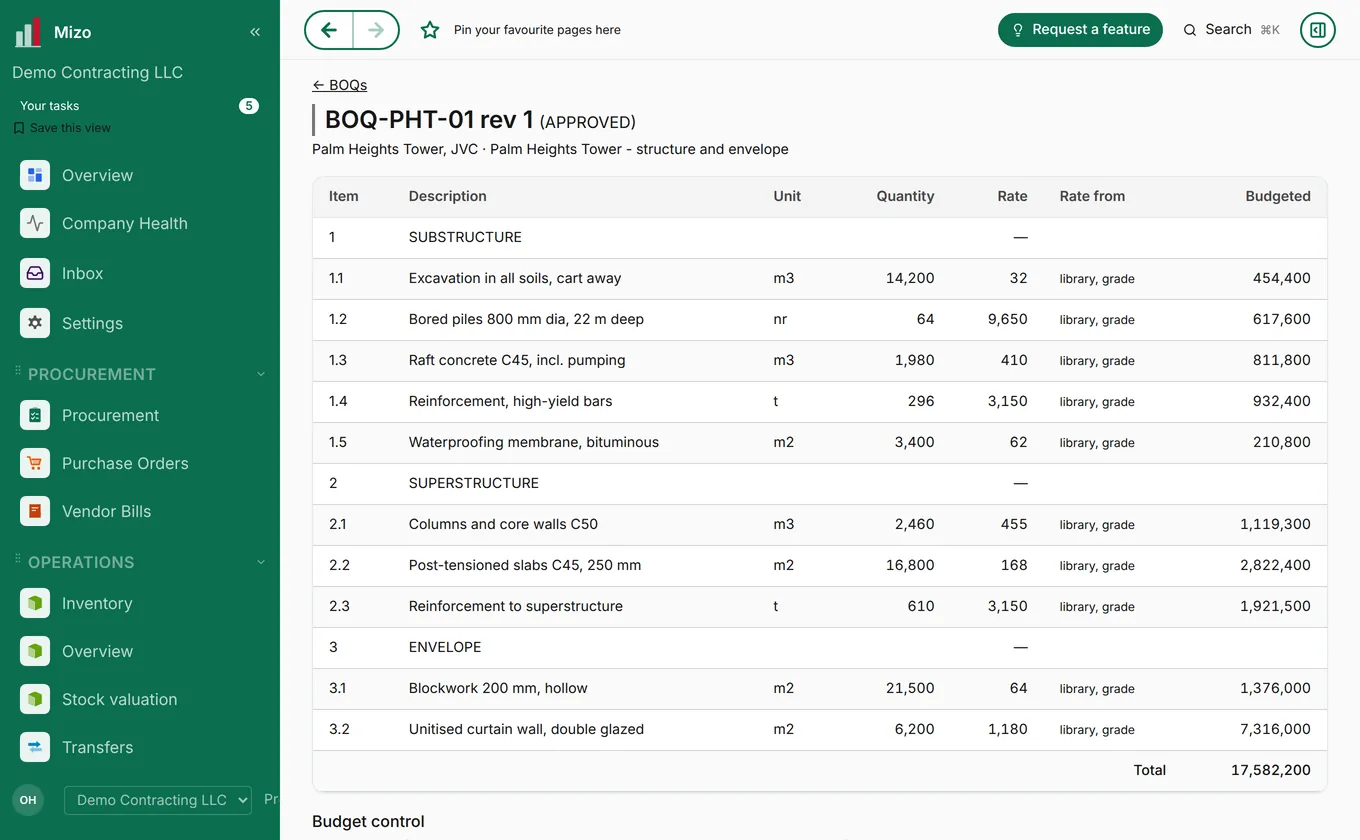The image size is (1360, 840).
Task: Click 'Raft concrete C45, incl. pumping'
Action: point(517,360)
